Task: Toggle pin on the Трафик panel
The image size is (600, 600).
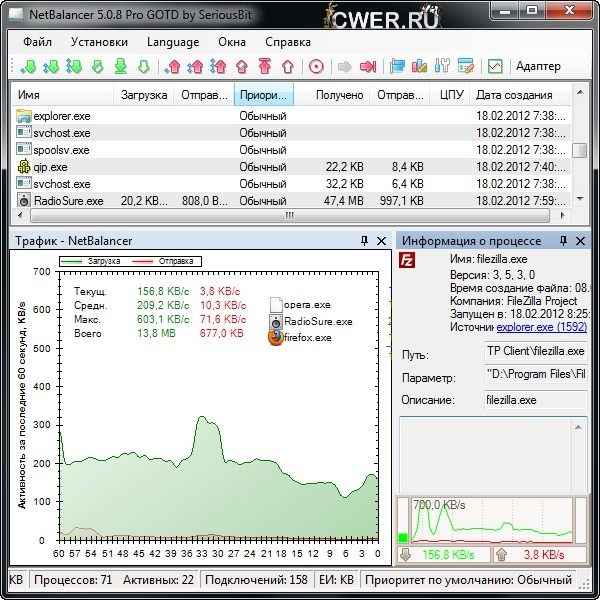Action: click(363, 241)
